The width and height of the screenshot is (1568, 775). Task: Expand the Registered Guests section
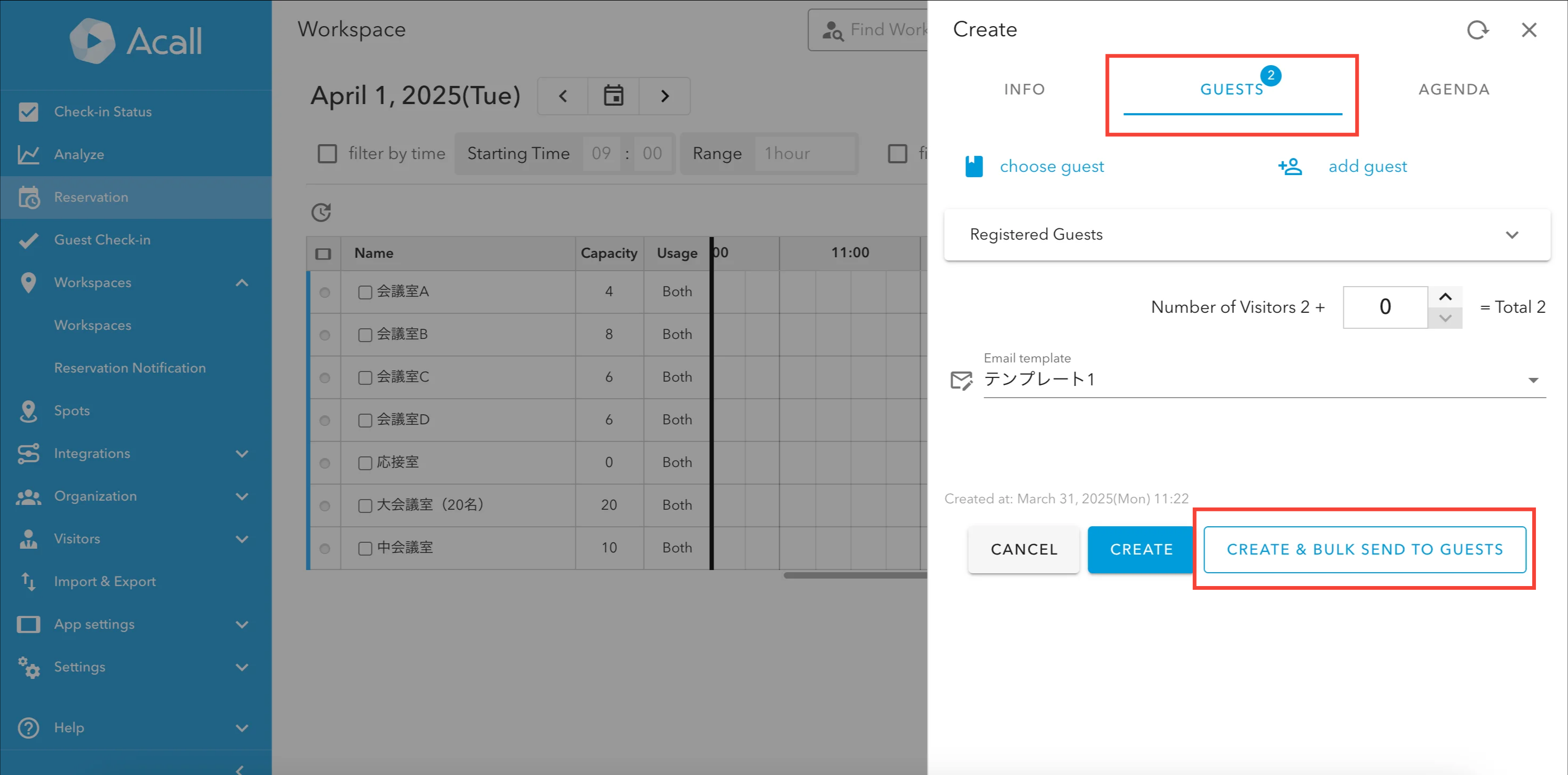click(1512, 235)
